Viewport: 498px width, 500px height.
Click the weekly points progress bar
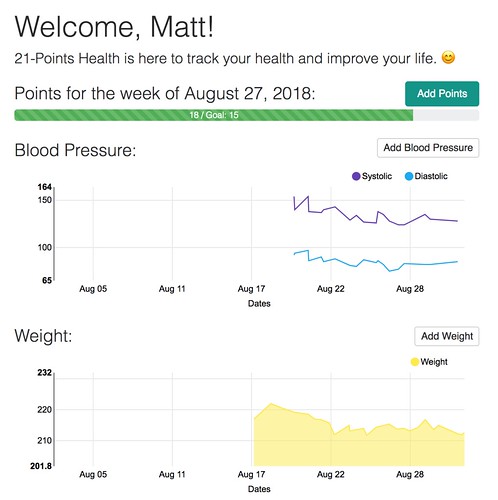coord(247,115)
